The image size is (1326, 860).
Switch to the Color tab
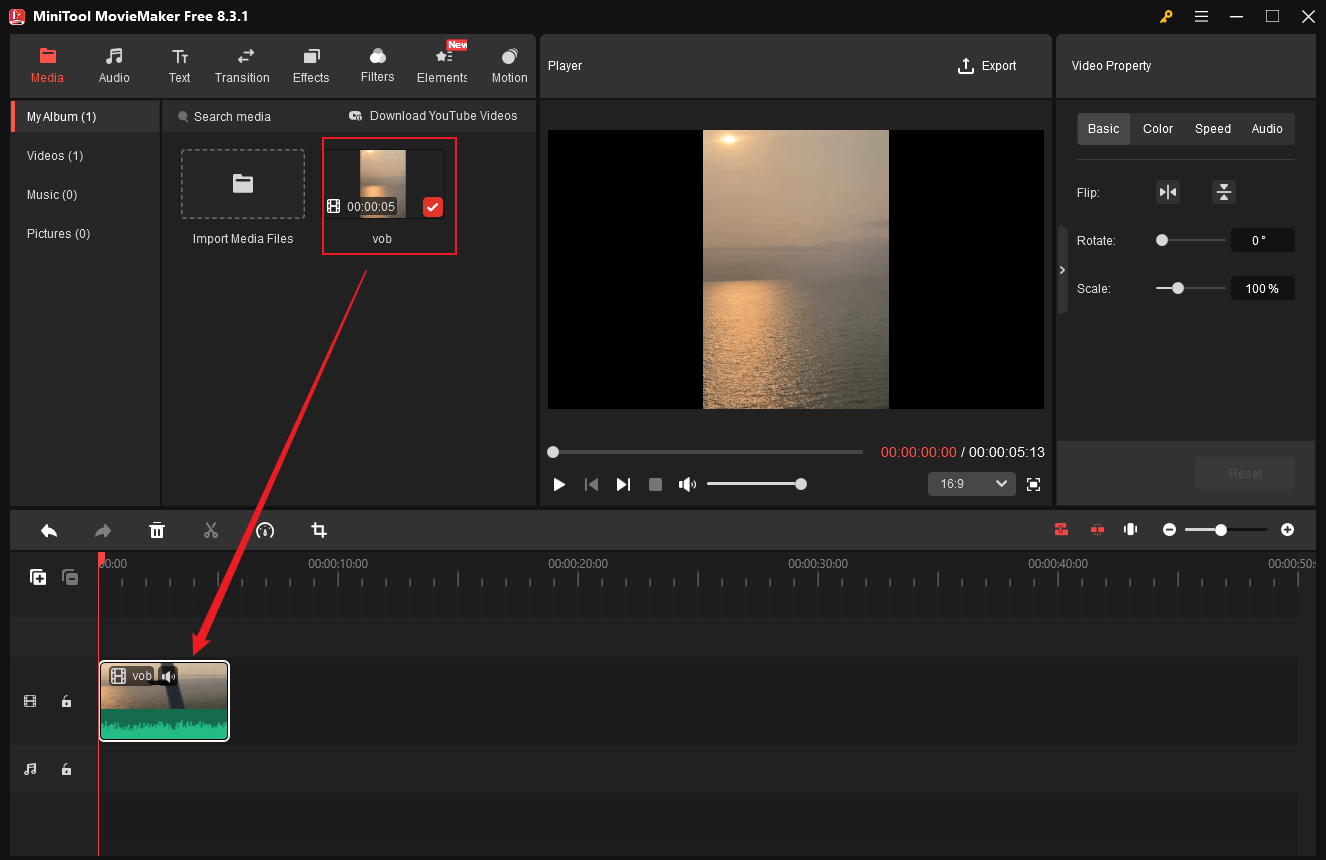tap(1157, 128)
